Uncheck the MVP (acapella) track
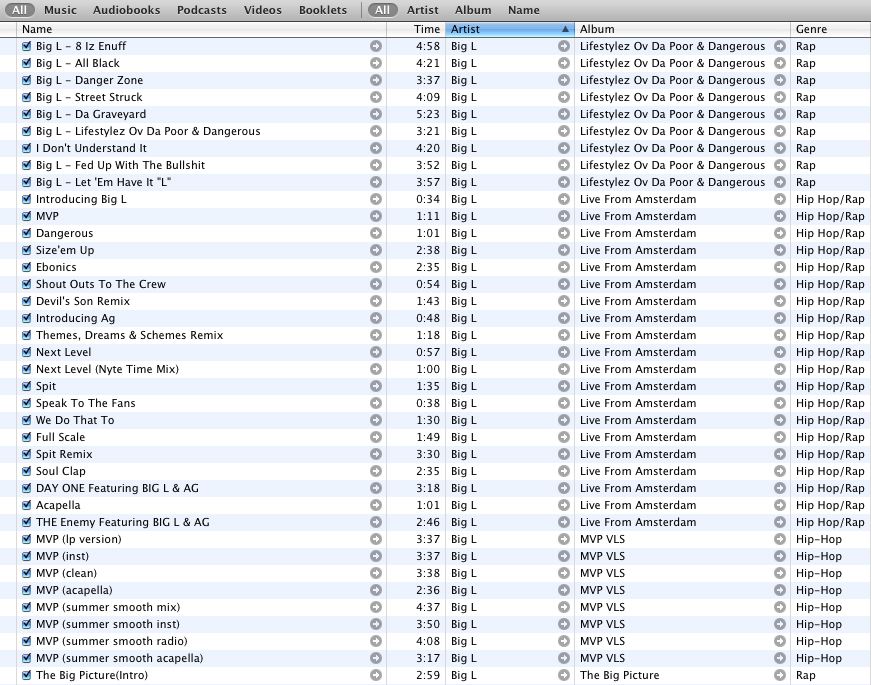 click(26, 590)
